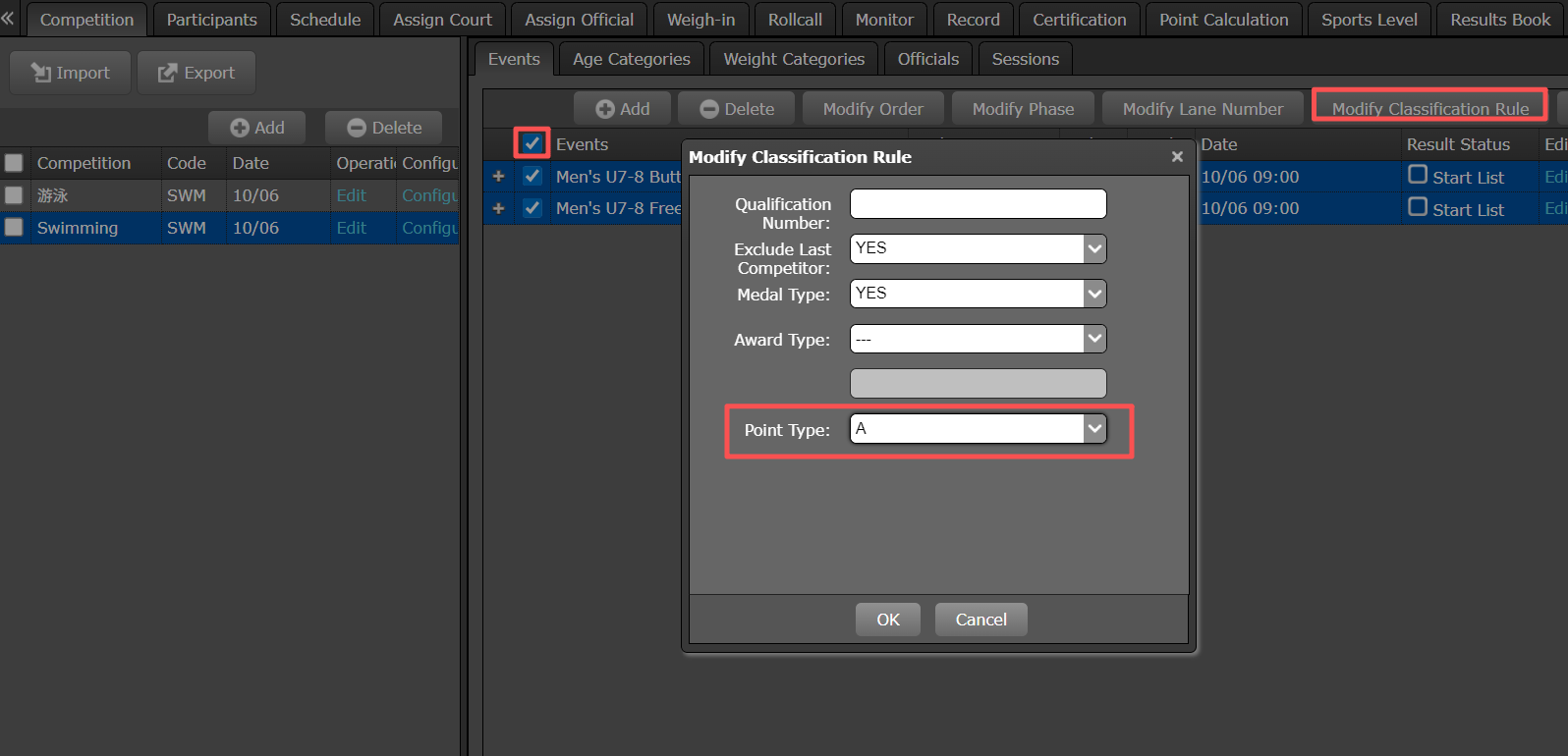Open the Weight Categories tab
The image size is (1568, 756).
(794, 59)
